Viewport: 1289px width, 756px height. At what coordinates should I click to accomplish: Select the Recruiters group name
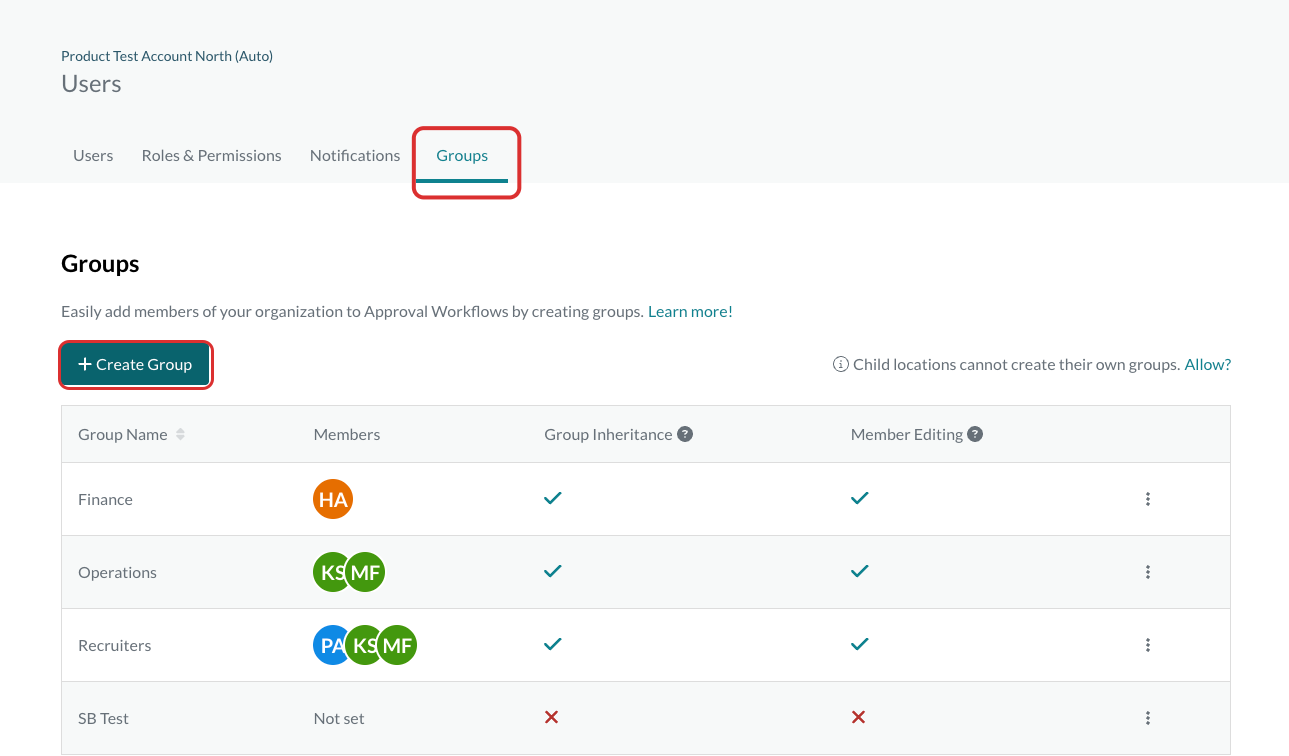click(115, 645)
